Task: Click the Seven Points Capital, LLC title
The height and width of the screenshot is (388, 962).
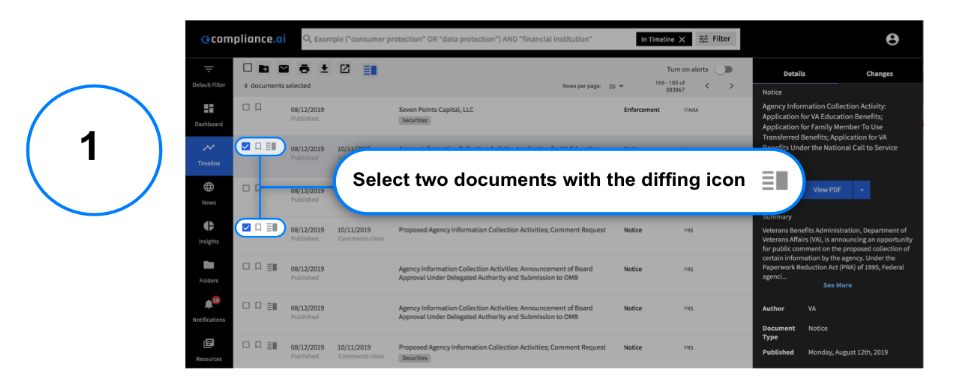Action: pyautogui.click(x=436, y=110)
